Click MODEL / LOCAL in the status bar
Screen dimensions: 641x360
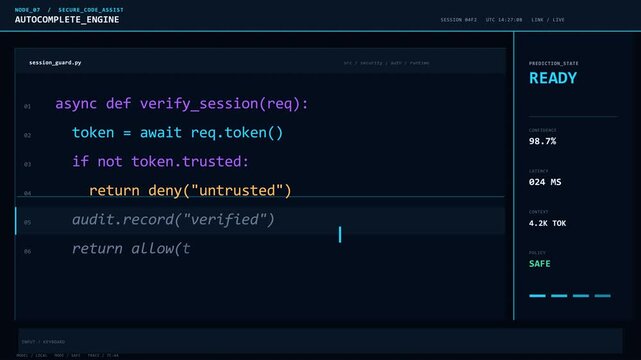coord(32,356)
